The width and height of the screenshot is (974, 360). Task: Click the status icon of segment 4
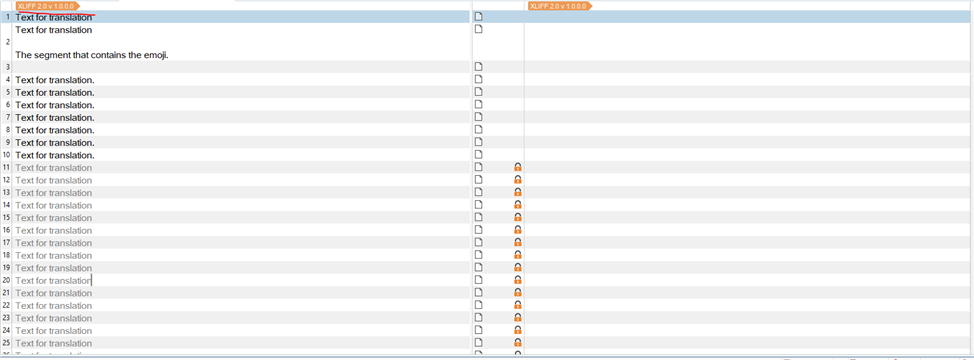[x=478, y=79]
